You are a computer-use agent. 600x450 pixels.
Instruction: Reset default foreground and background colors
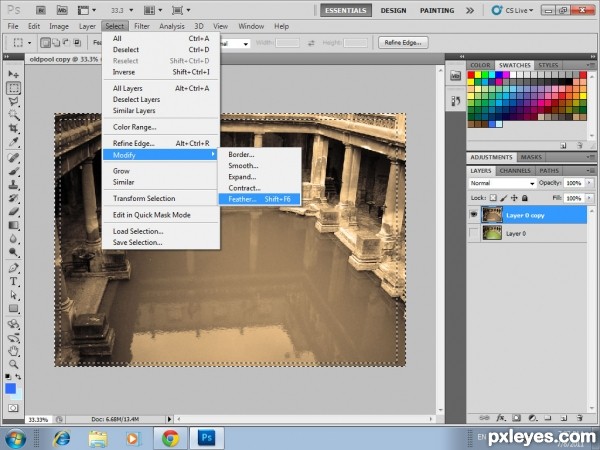[x=8, y=377]
